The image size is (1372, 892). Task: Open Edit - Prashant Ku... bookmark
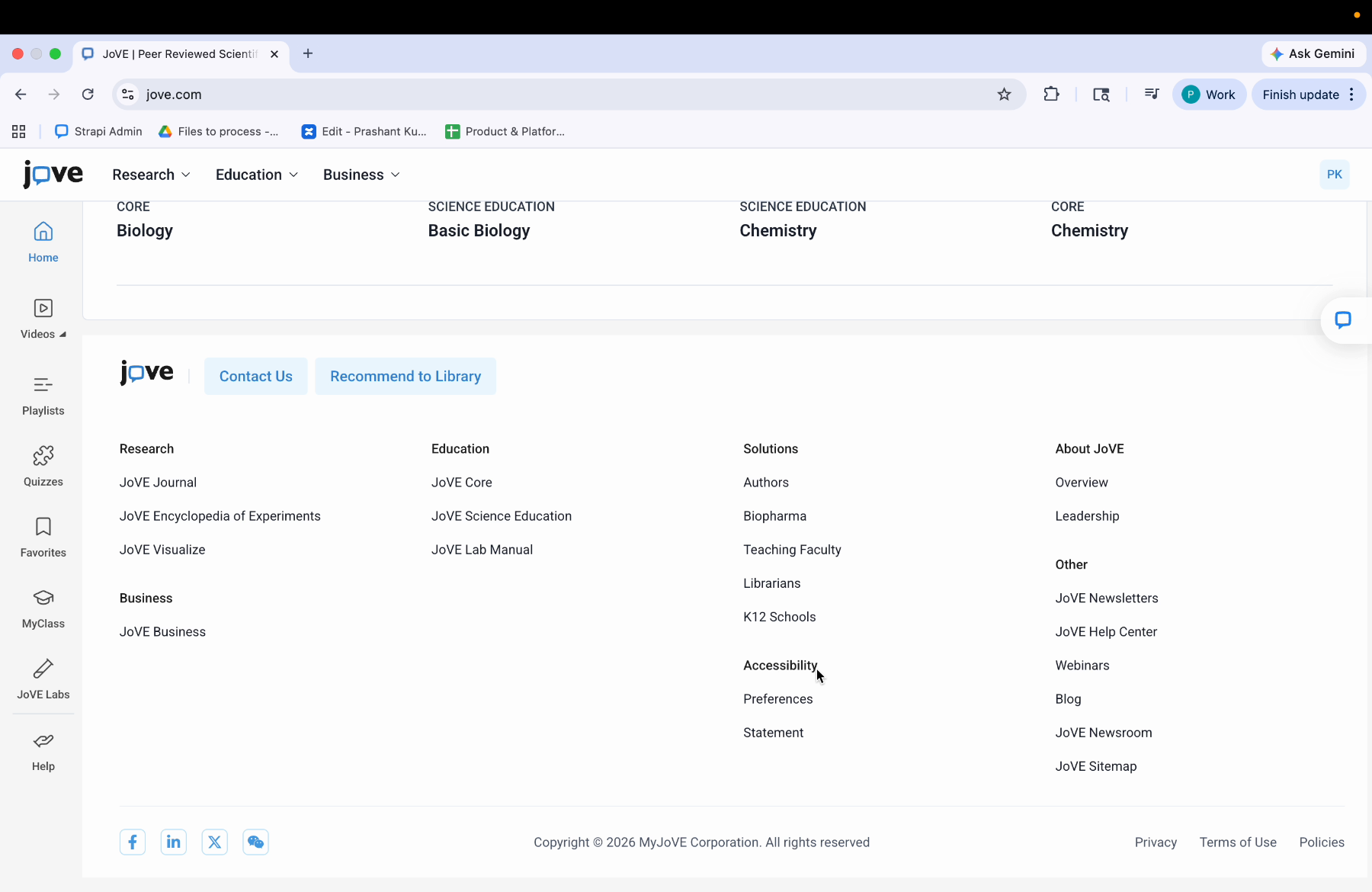pyautogui.click(x=364, y=132)
